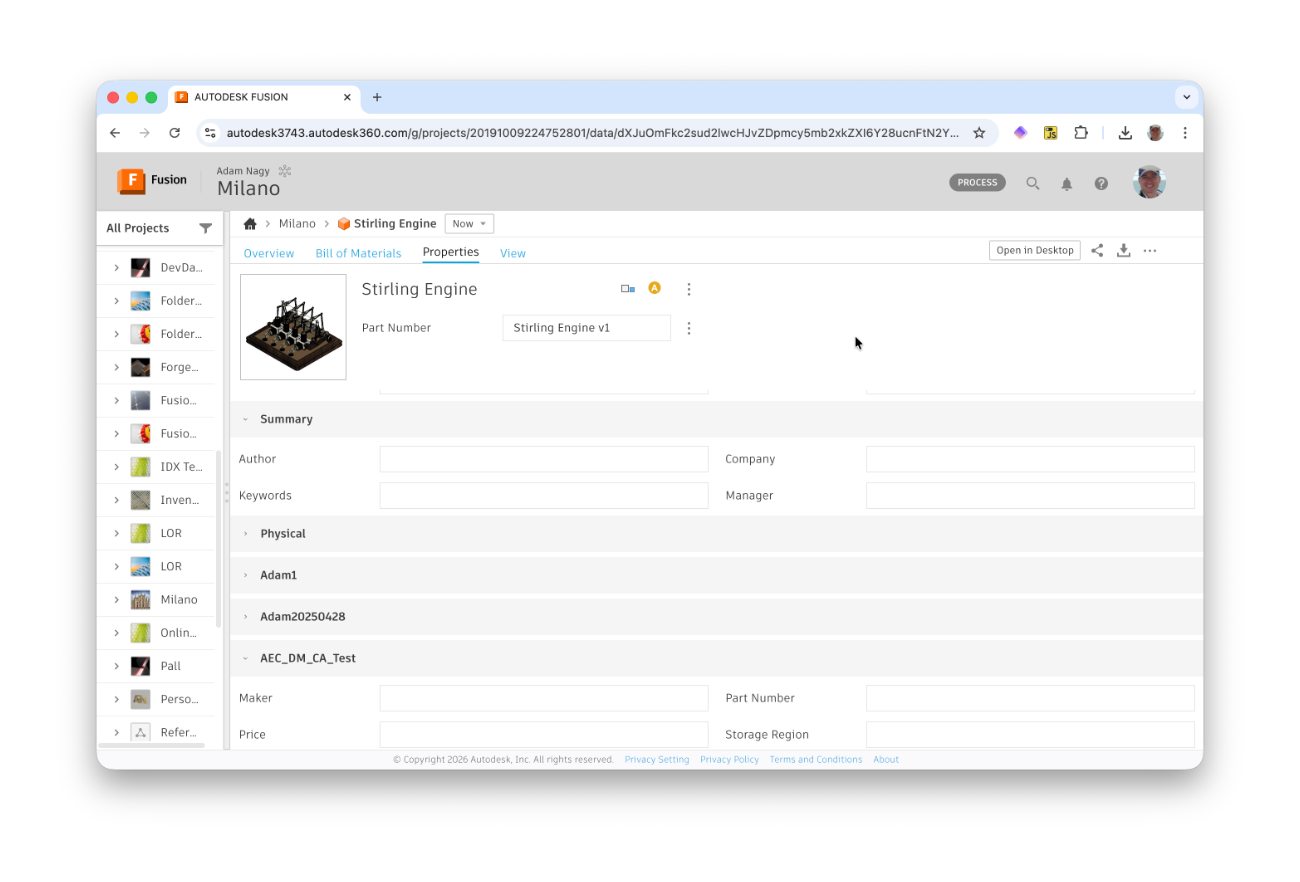
Task: Click the download icon in the item toolbar
Action: click(x=1123, y=251)
